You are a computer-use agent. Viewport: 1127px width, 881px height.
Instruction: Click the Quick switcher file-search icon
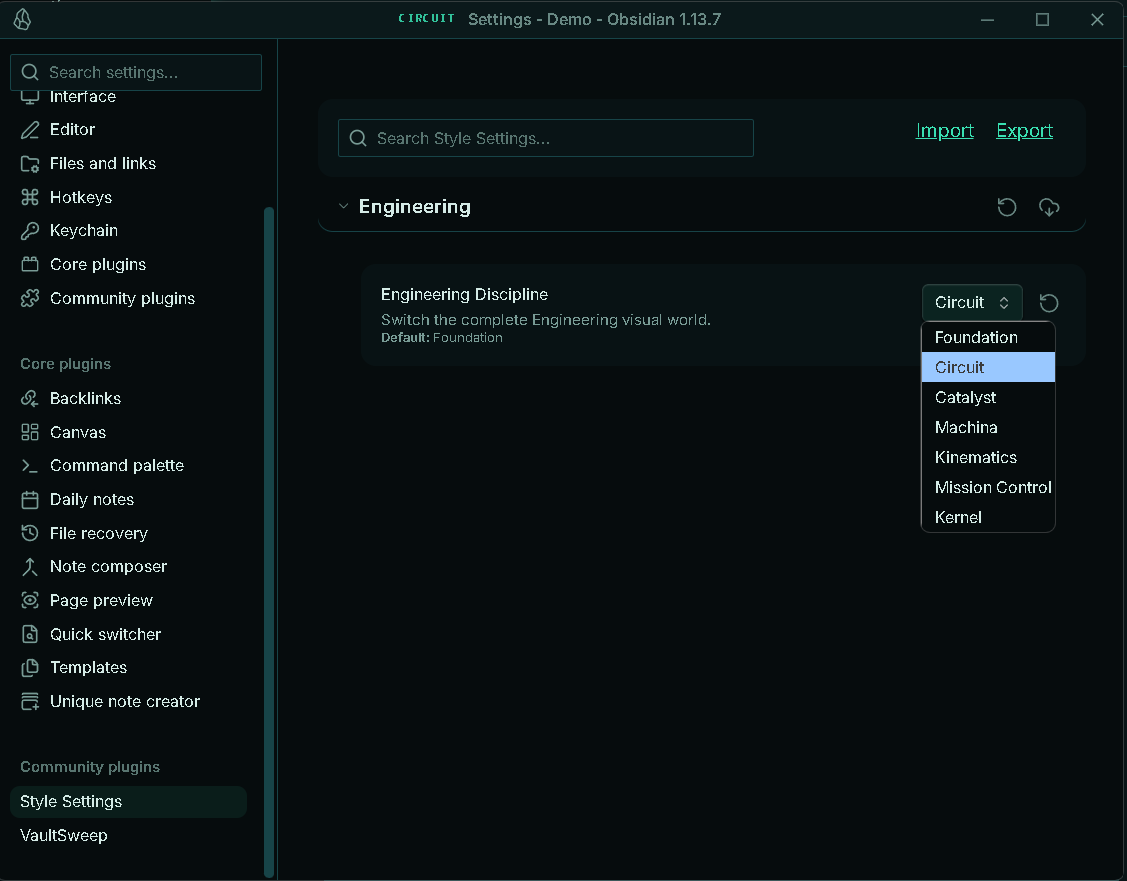(29, 634)
